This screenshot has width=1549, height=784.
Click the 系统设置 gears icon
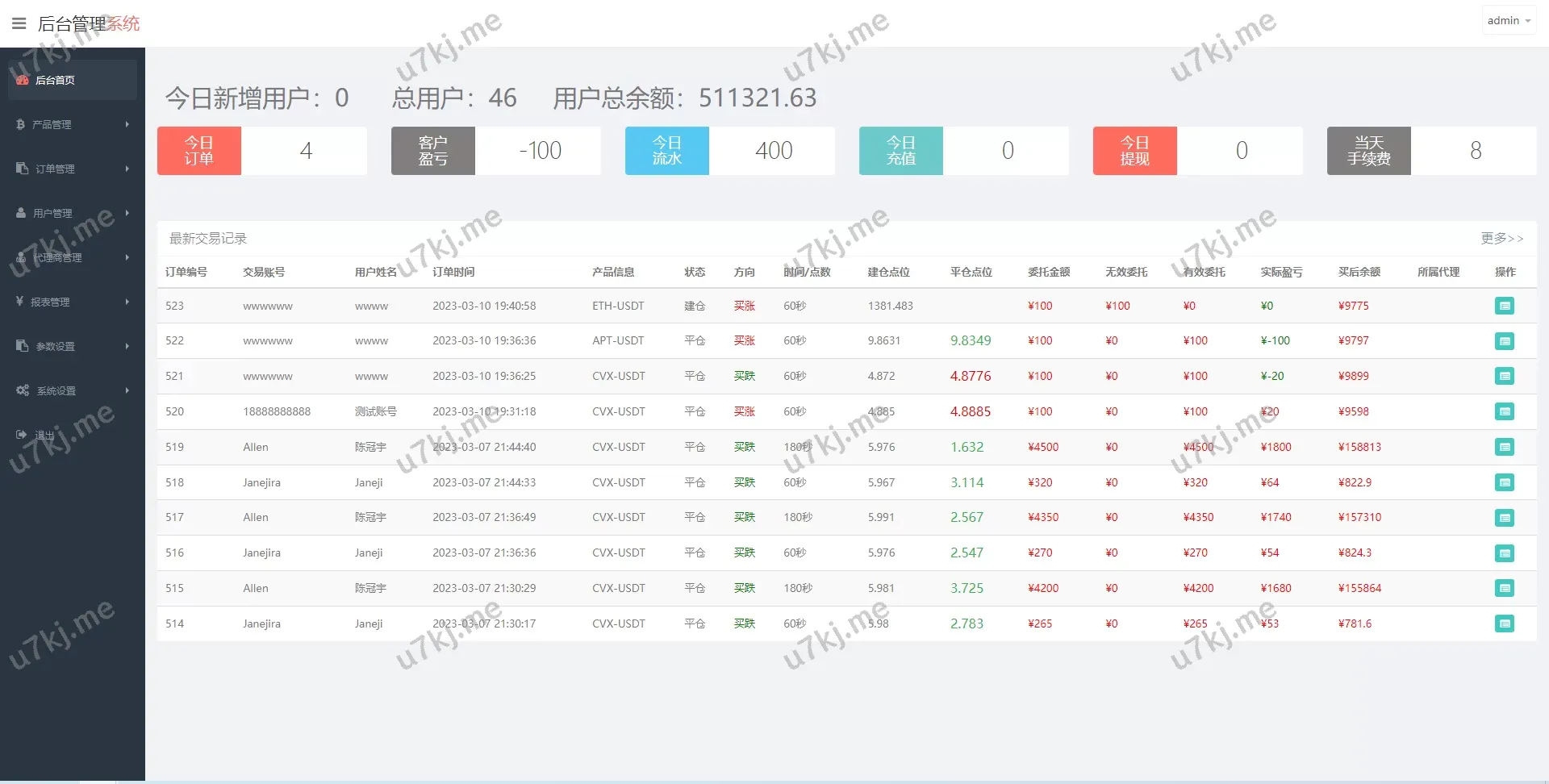23,390
